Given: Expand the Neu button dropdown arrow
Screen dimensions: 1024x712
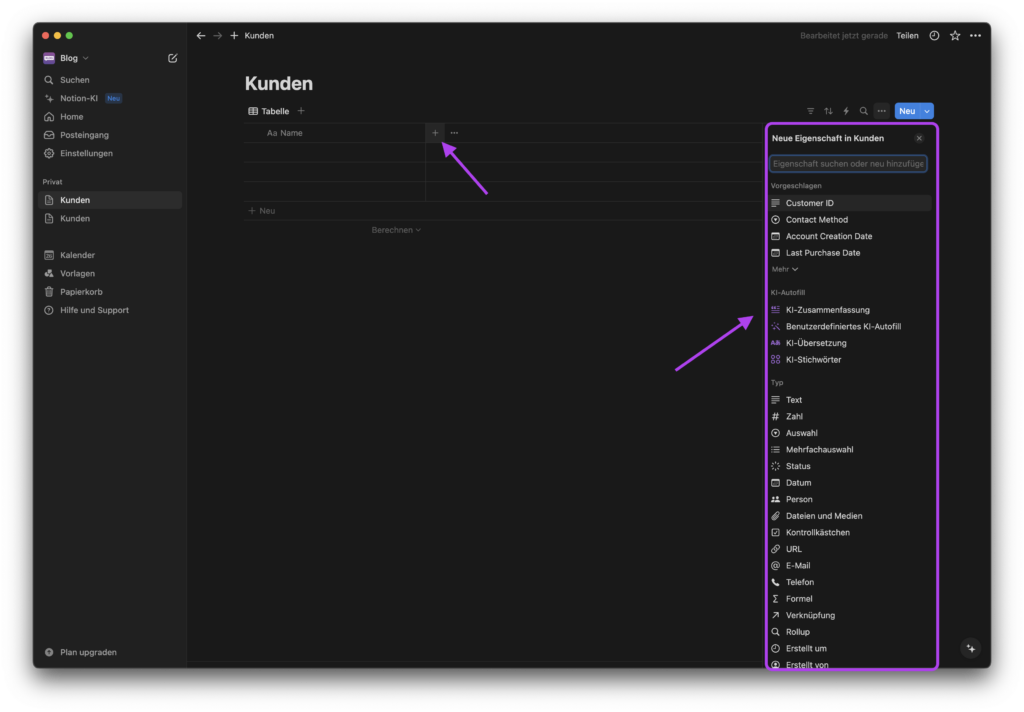Looking at the screenshot, I should [927, 111].
